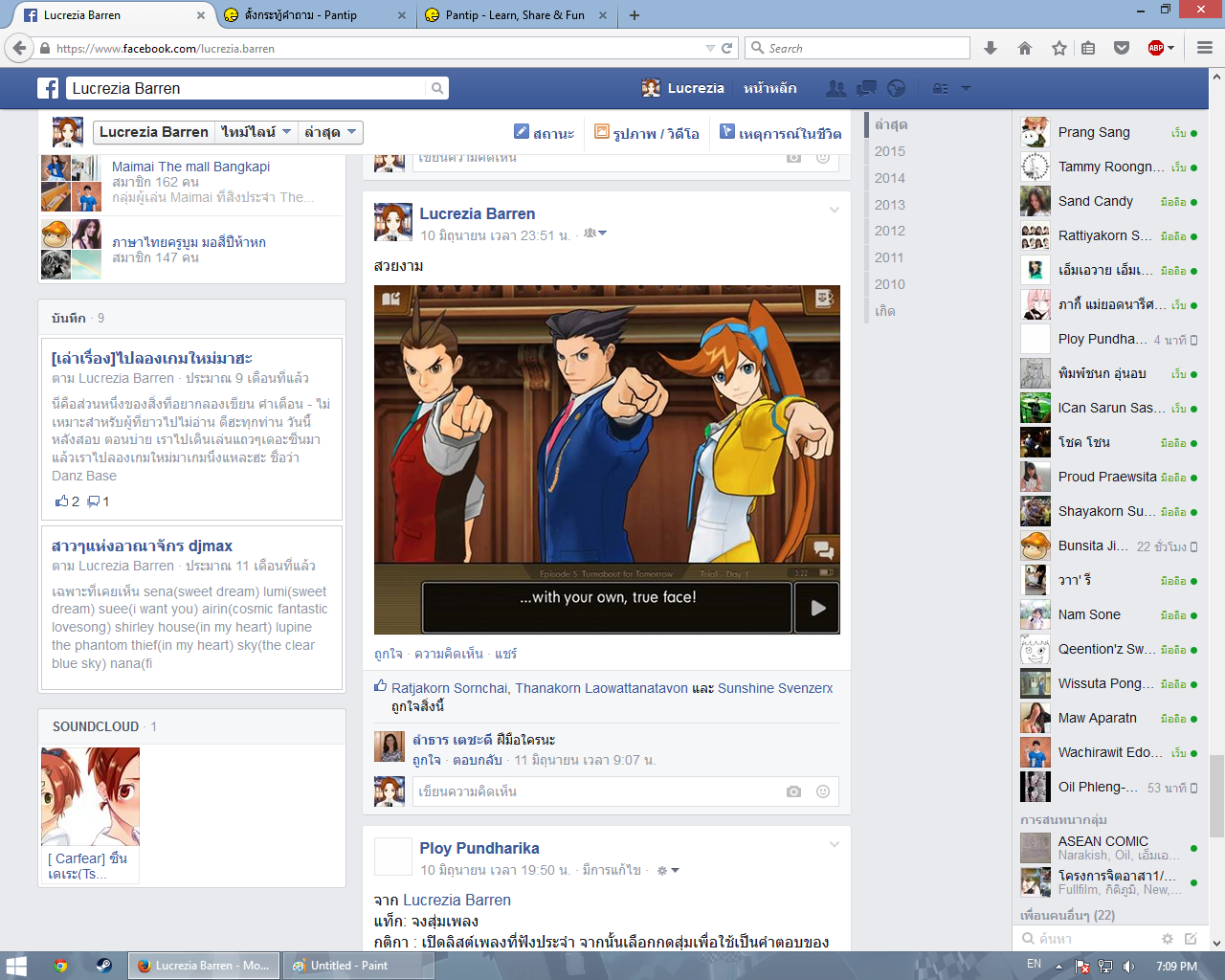Open Windows Start button
The height and width of the screenshot is (980, 1225).
[16, 966]
